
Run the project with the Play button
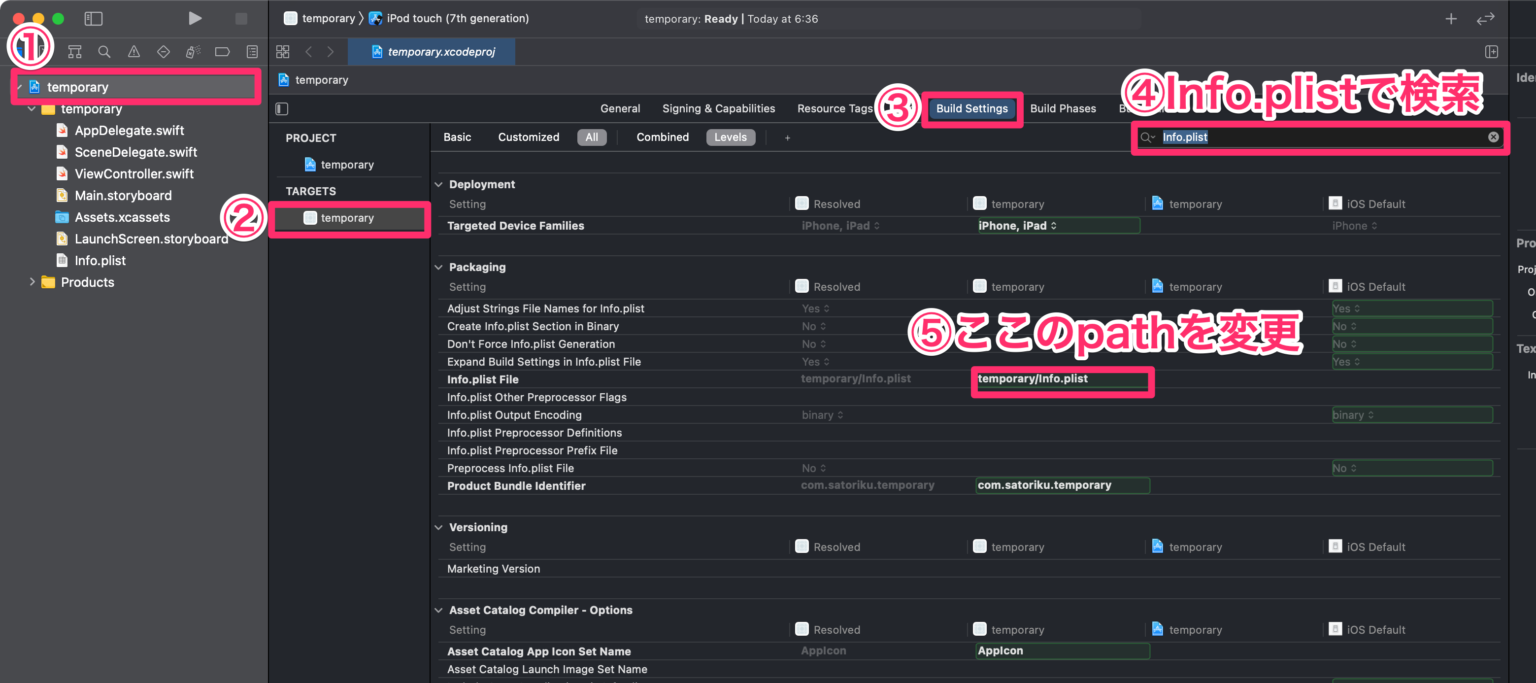click(x=195, y=17)
